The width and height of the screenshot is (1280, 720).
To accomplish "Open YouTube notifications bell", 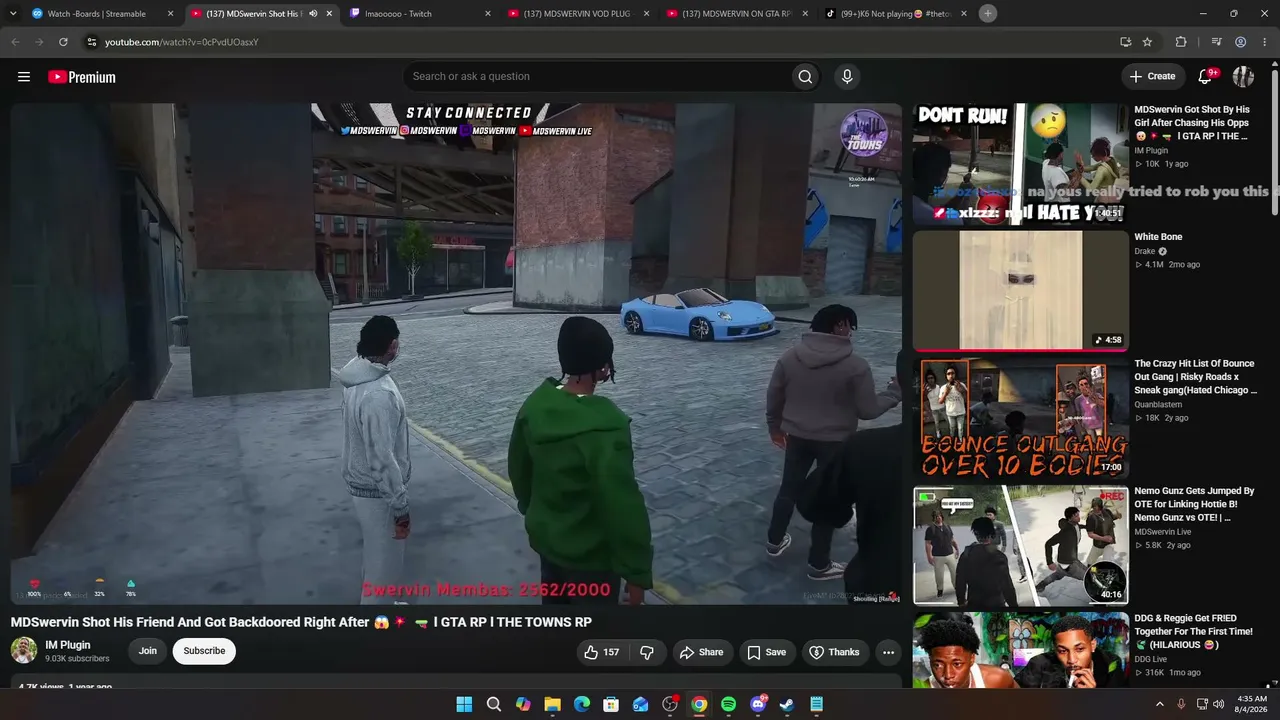I will (1206, 76).
